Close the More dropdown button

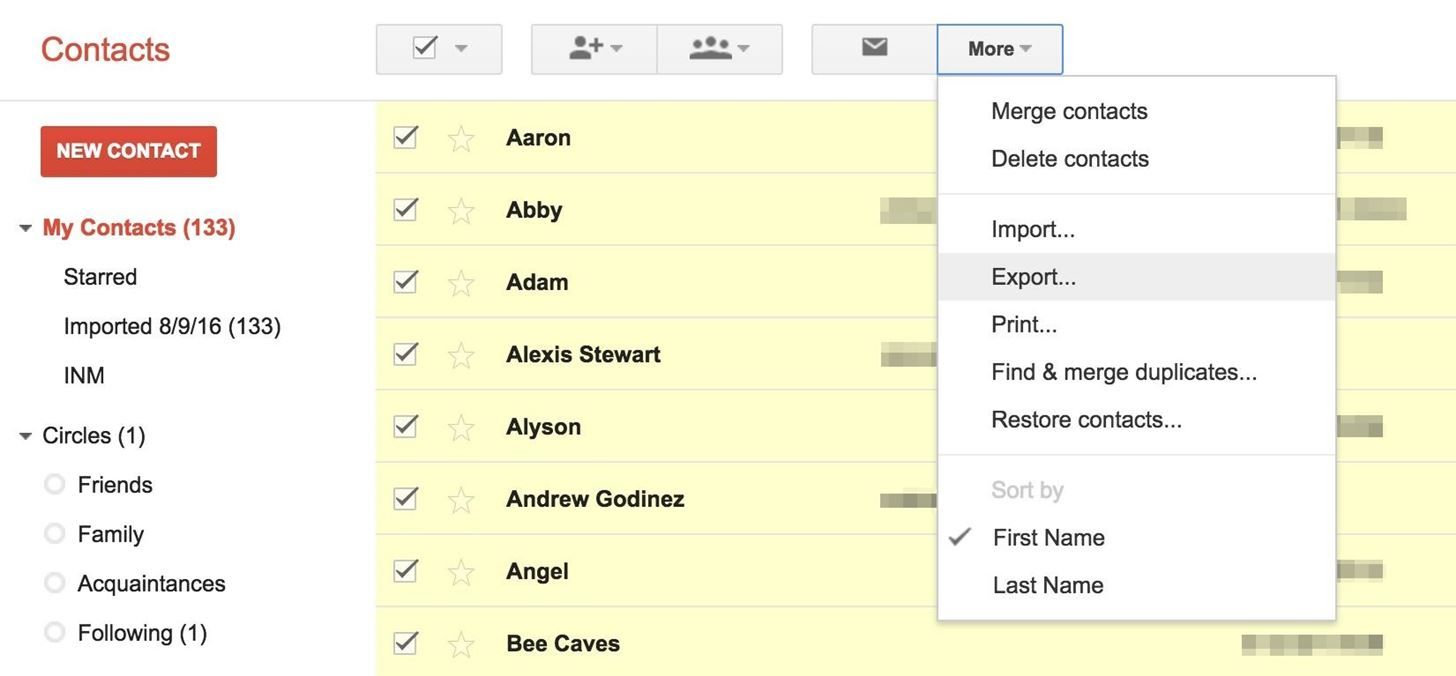tap(999, 49)
